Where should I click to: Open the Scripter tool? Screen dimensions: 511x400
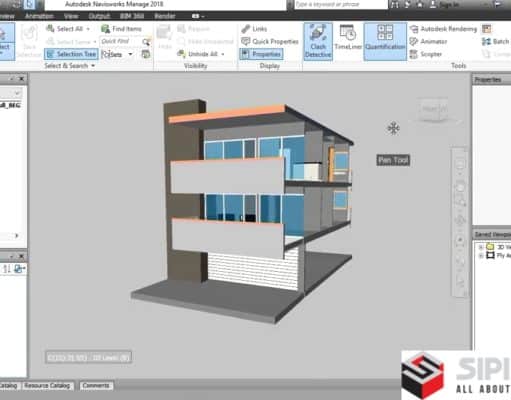[x=426, y=54]
